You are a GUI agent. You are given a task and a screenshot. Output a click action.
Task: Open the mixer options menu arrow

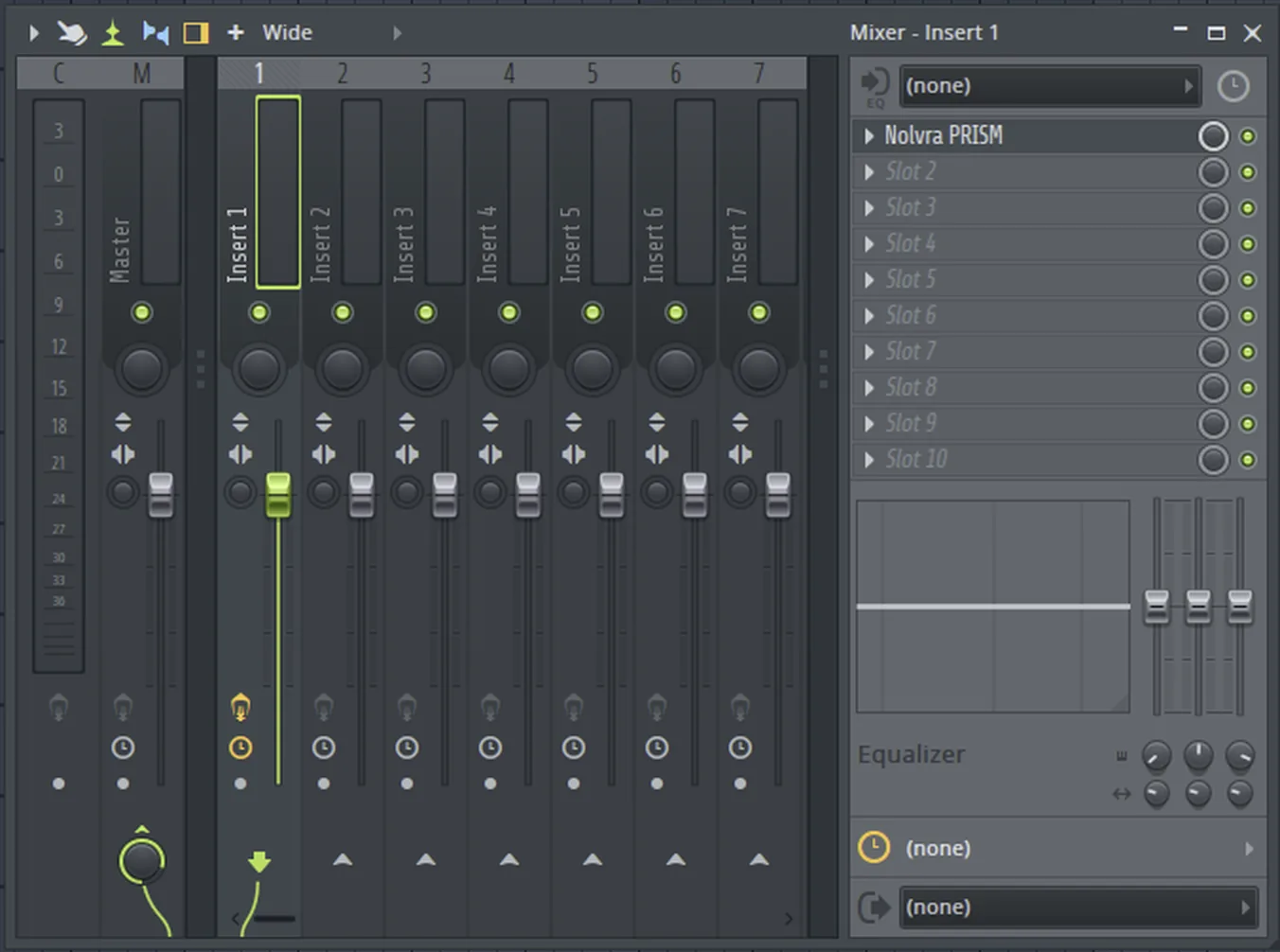34,33
